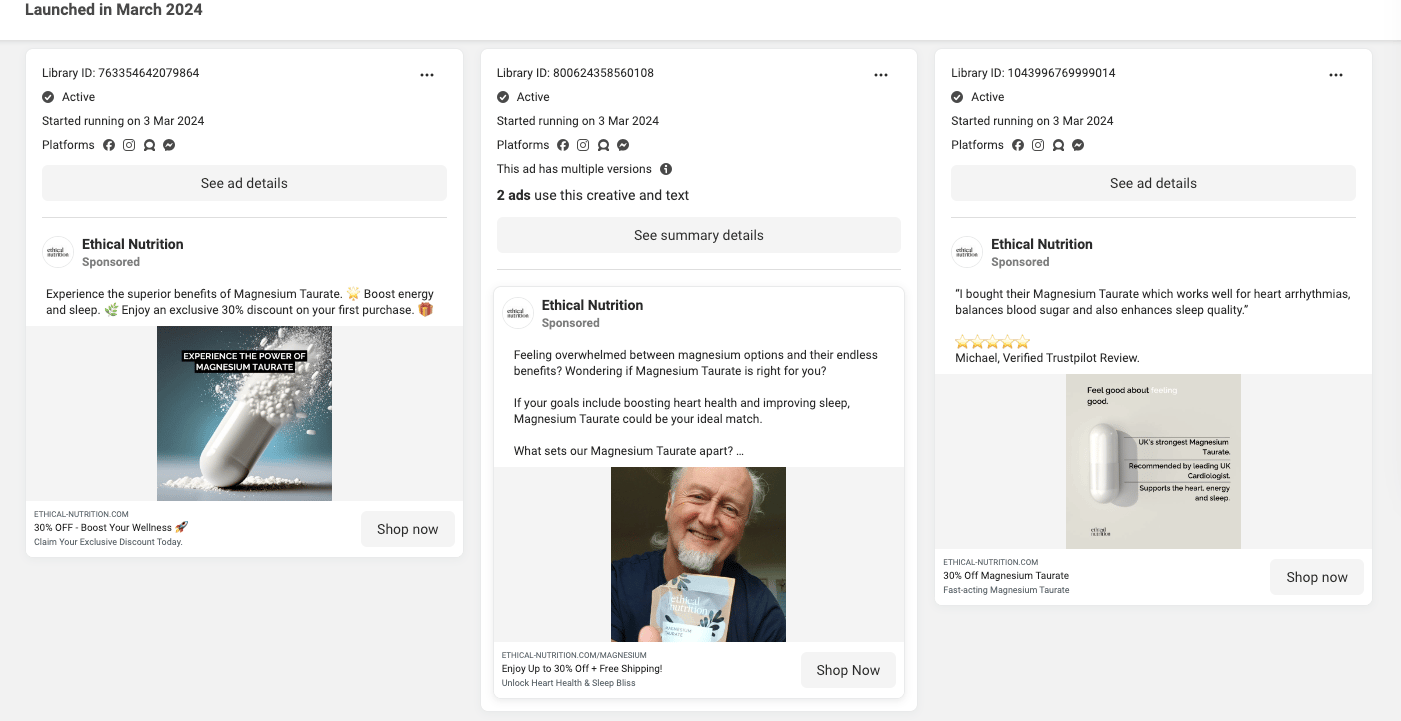This screenshot has width=1401, height=721.
Task: Open the exploding capsule ad image
Action: [x=244, y=413]
